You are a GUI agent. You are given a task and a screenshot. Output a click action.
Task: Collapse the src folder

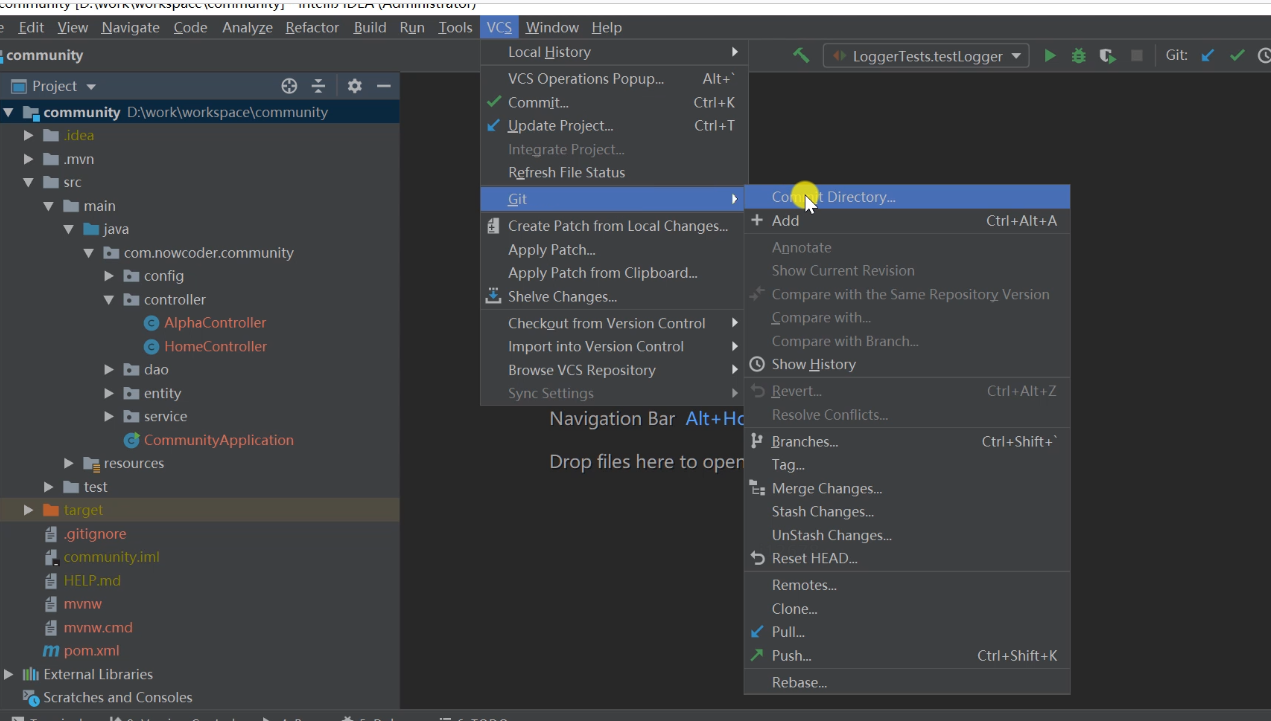click(29, 182)
